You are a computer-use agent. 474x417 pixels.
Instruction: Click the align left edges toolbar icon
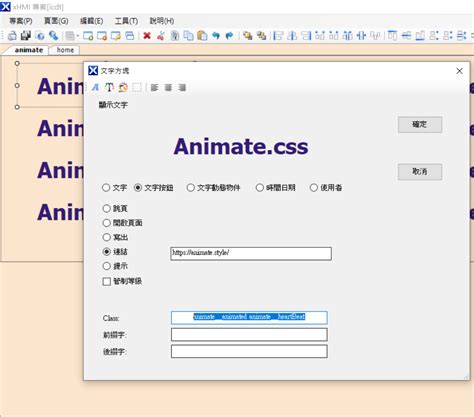tap(278, 35)
